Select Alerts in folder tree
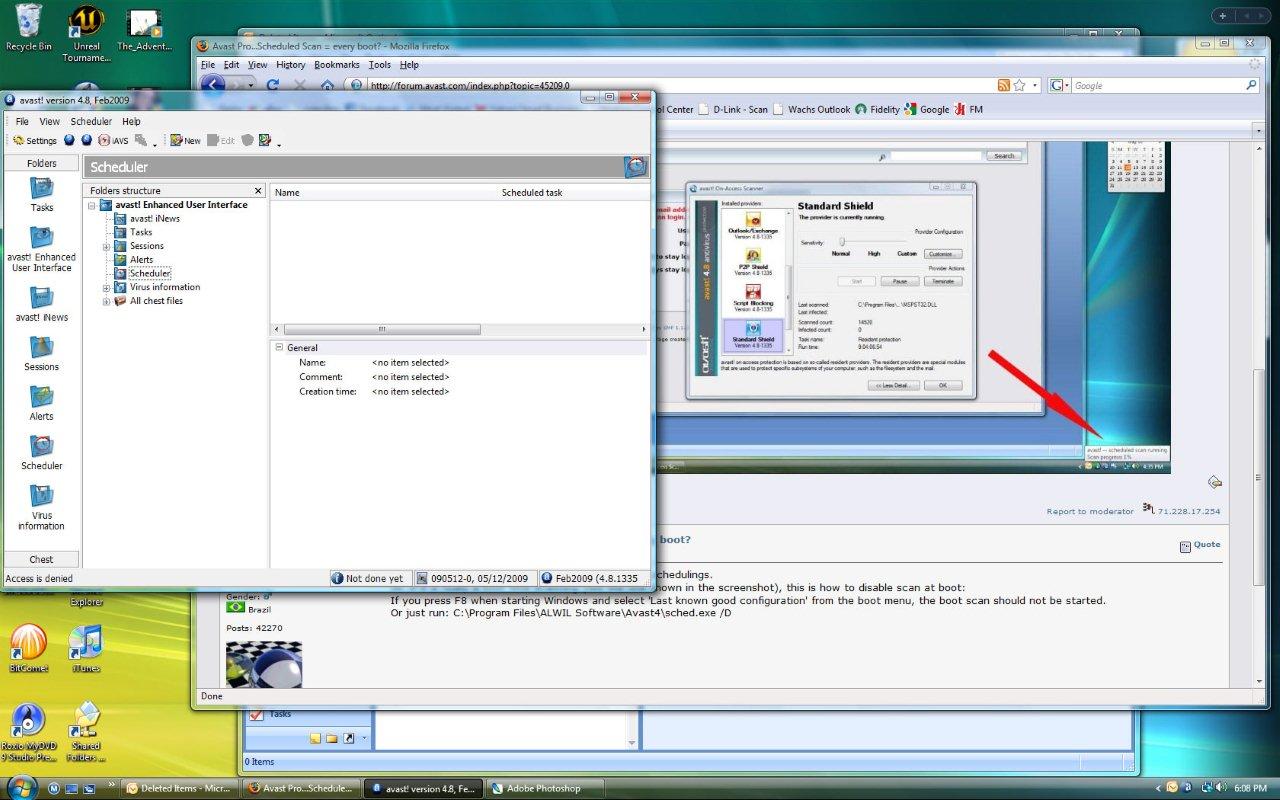Image resolution: width=1280 pixels, height=800 pixels. click(141, 260)
